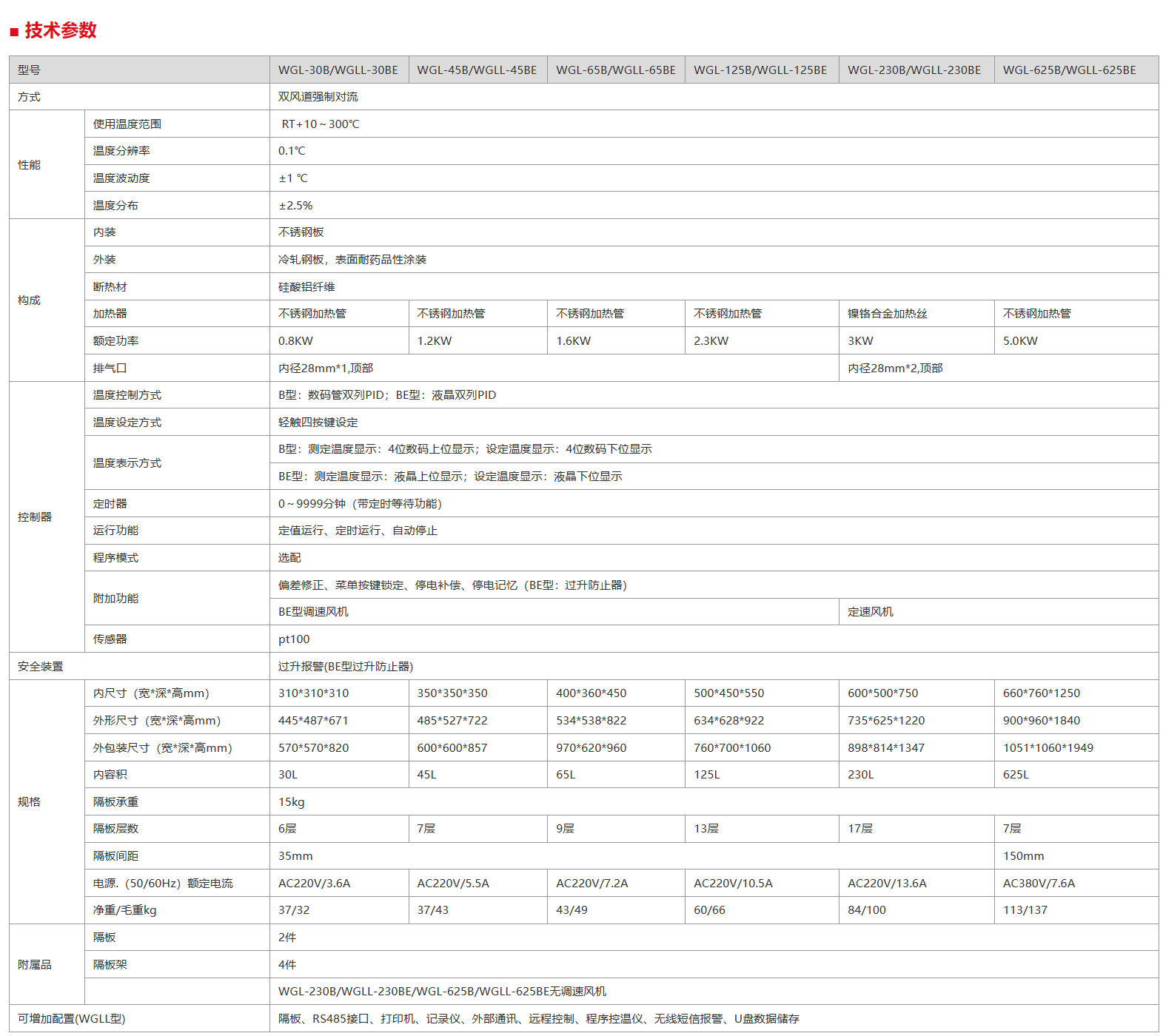Click the pt100 sensor value

pyautogui.click(x=294, y=639)
